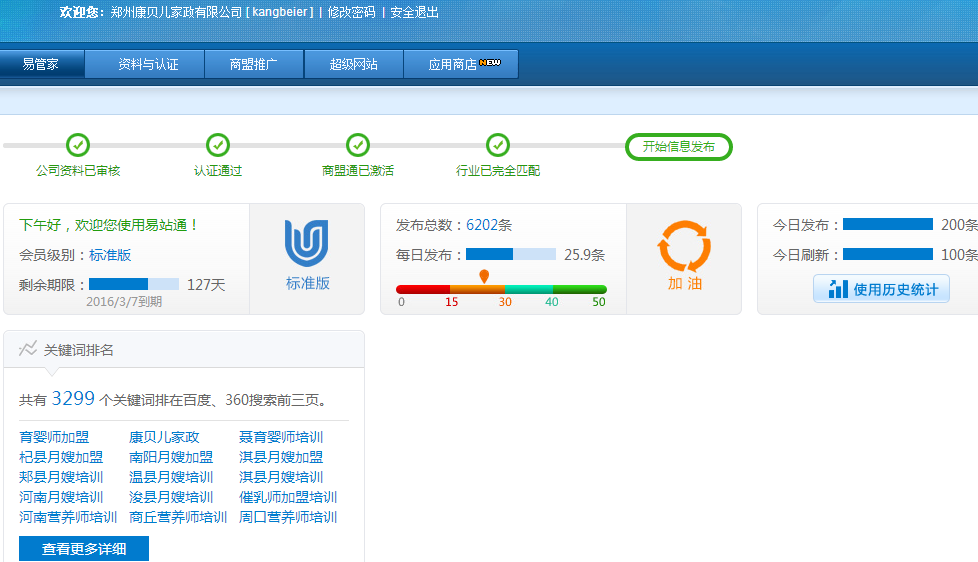The width and height of the screenshot is (978, 562).
Task: Open keyword 浚县月嫂培训
Action: (171, 497)
